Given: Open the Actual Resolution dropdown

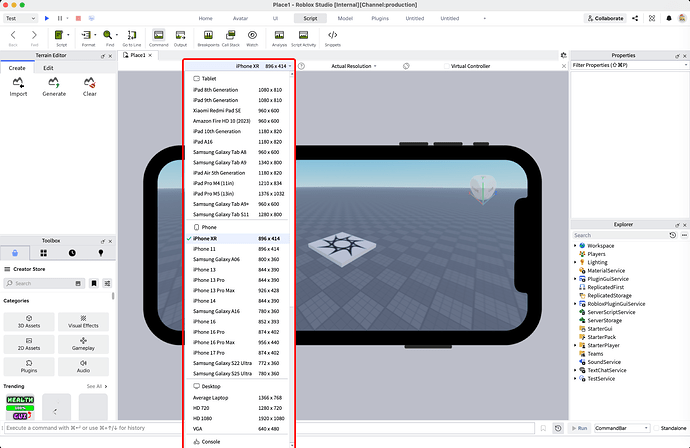Looking at the screenshot, I should 354,66.
